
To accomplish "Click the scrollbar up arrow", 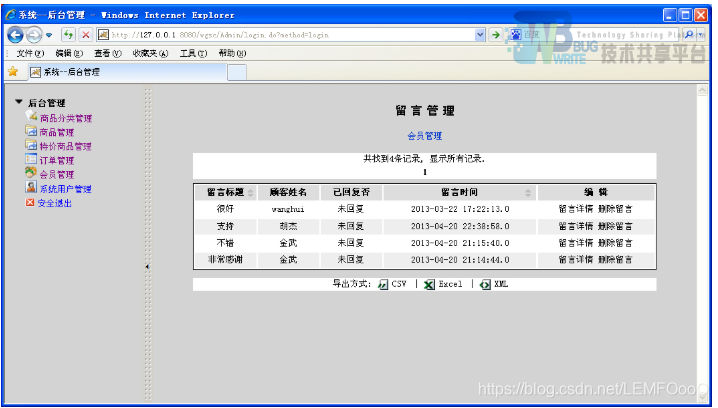I will click(702, 90).
